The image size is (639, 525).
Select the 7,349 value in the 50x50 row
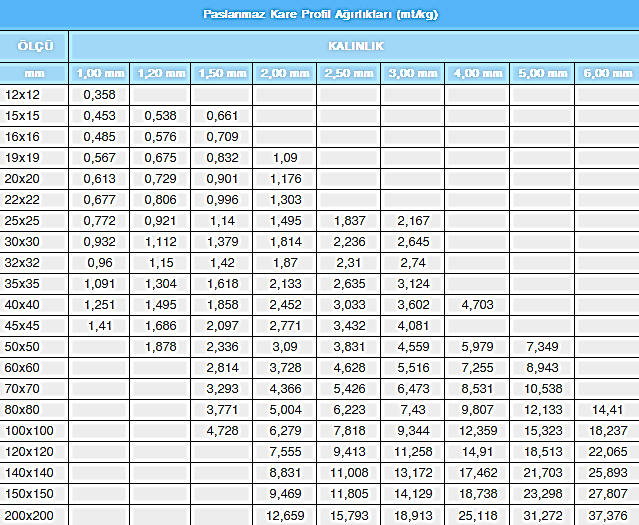[541, 346]
